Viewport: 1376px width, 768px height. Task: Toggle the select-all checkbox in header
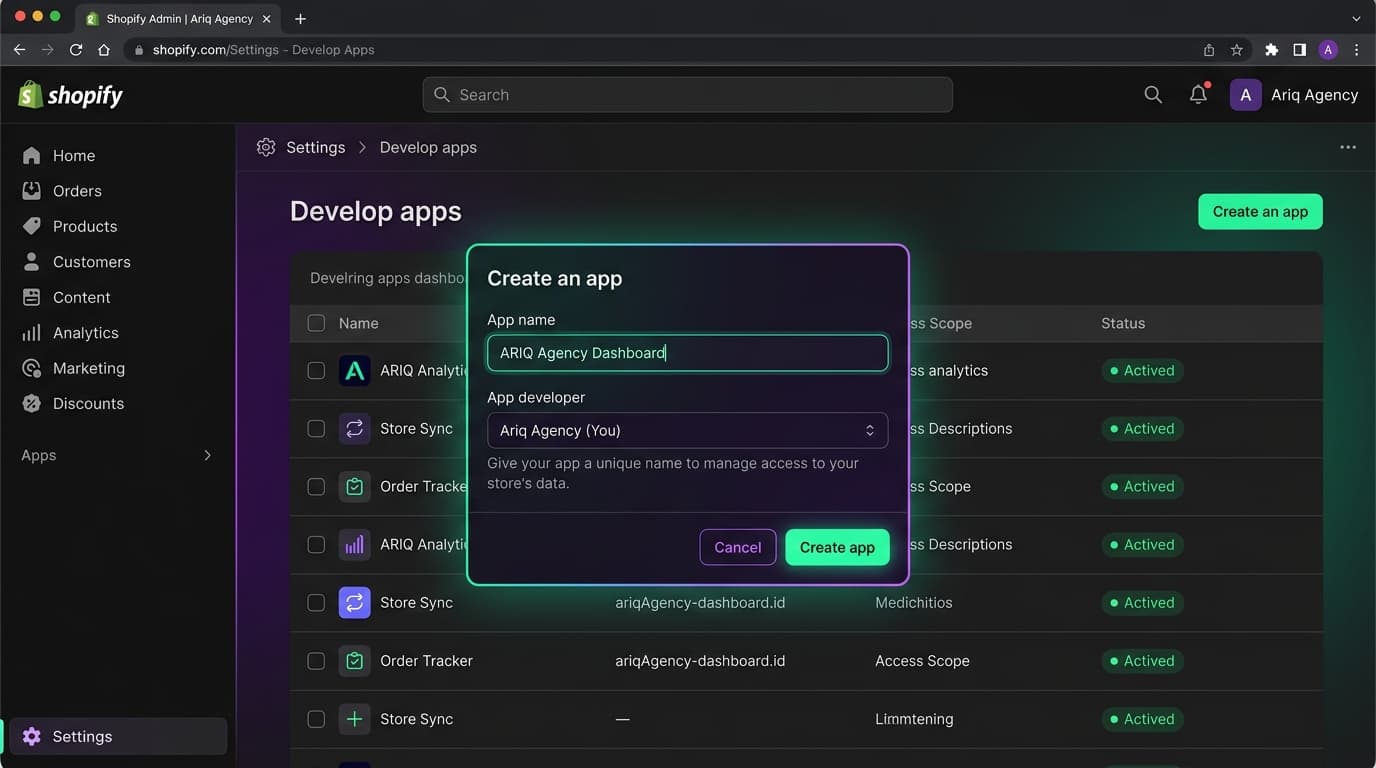(316, 323)
